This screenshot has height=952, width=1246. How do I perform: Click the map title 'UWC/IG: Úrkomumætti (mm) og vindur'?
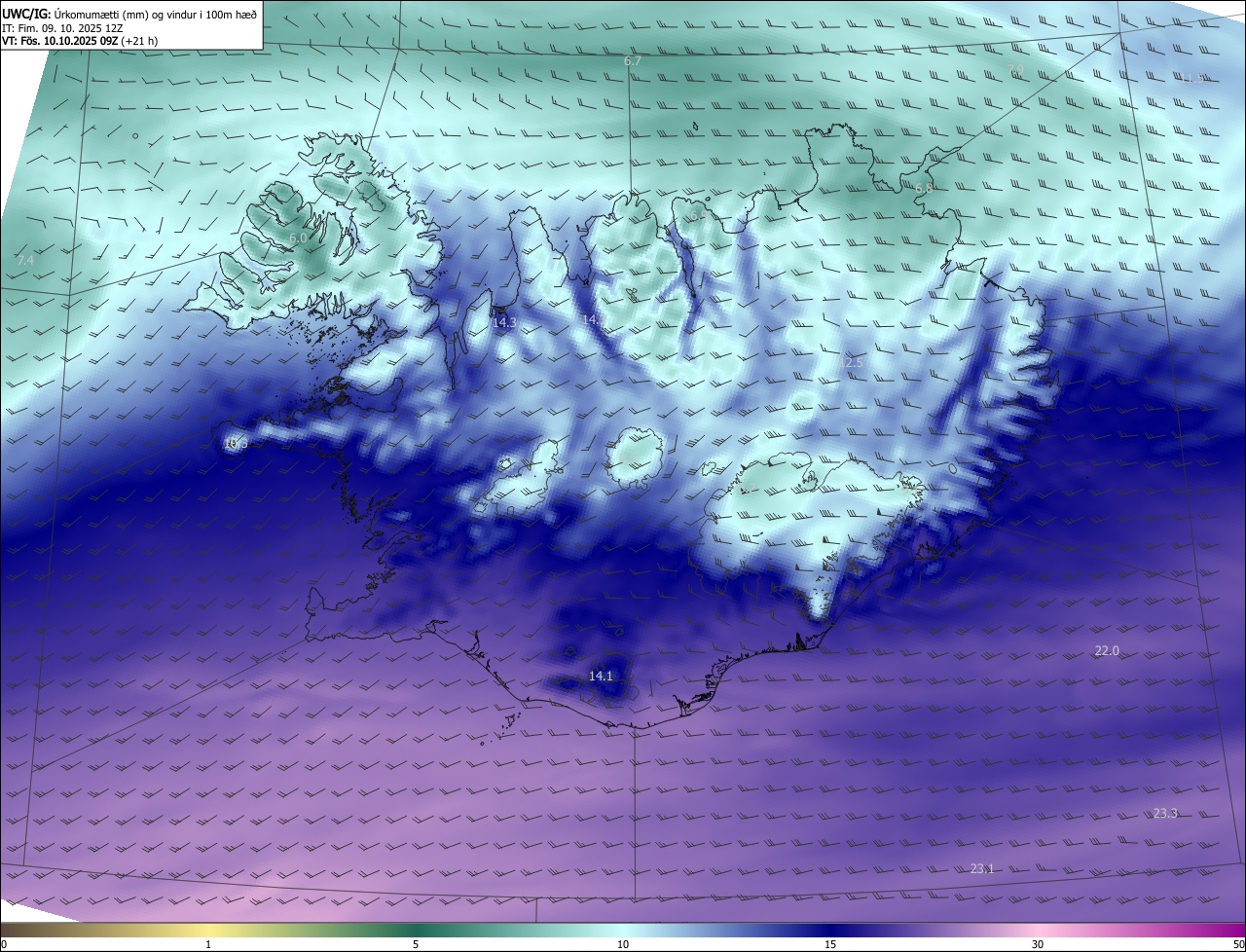pyautogui.click(x=129, y=14)
